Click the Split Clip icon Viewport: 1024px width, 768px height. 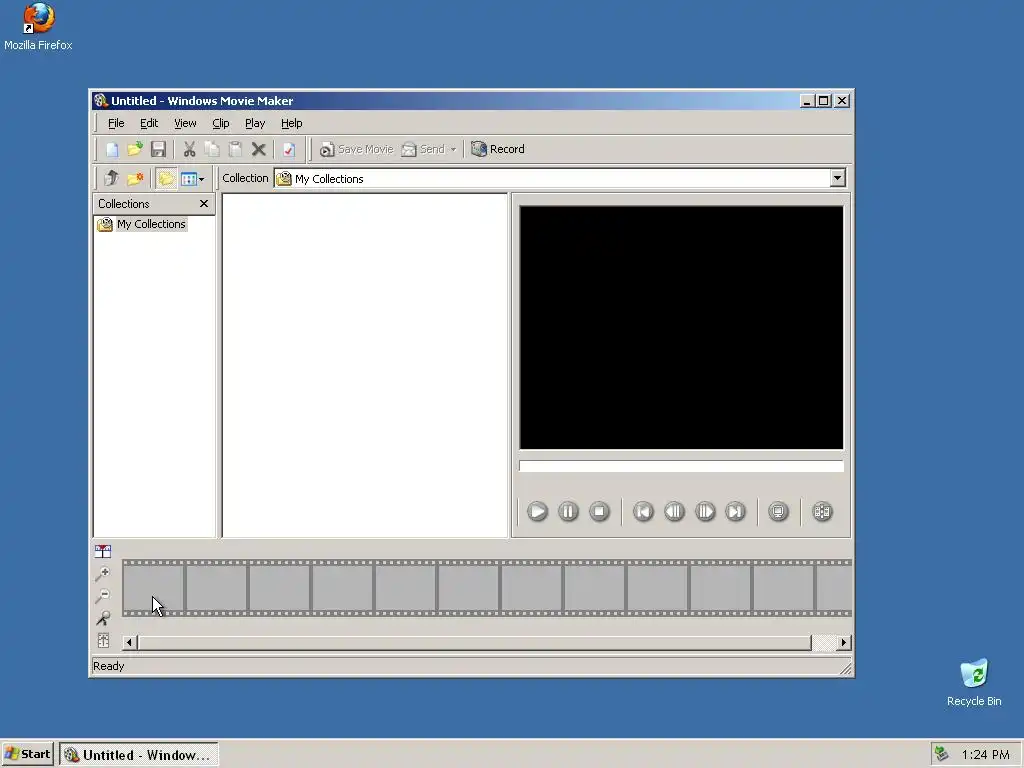tap(822, 511)
